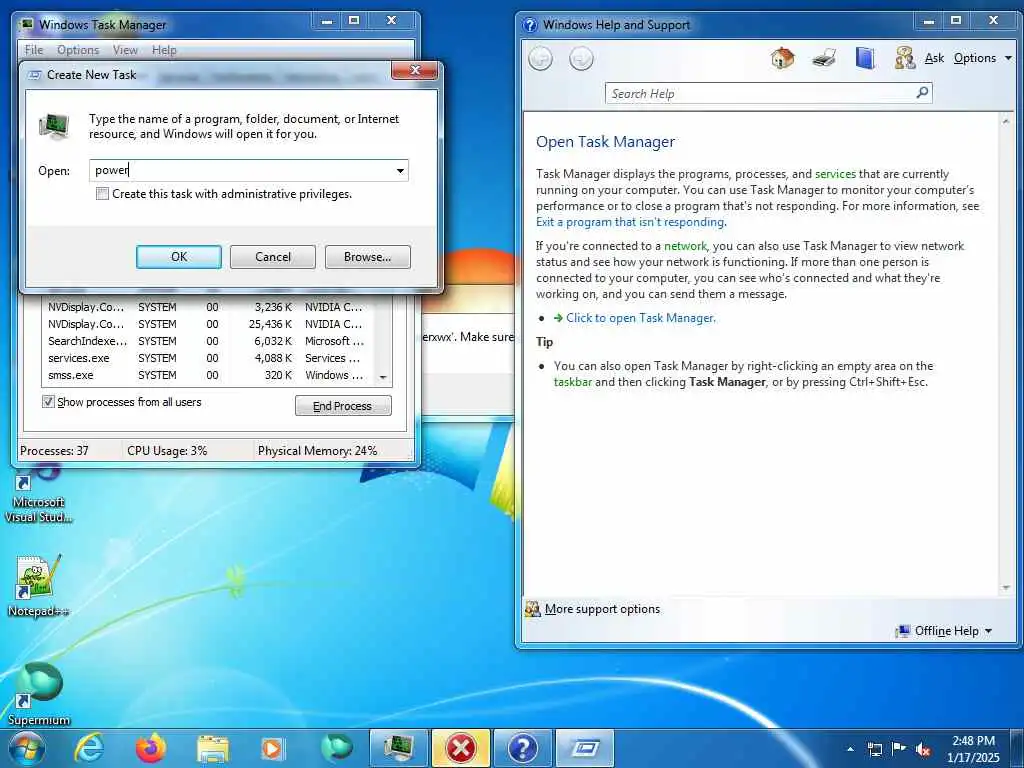Select the services.exe process row
The image size is (1024, 768).
[209, 358]
